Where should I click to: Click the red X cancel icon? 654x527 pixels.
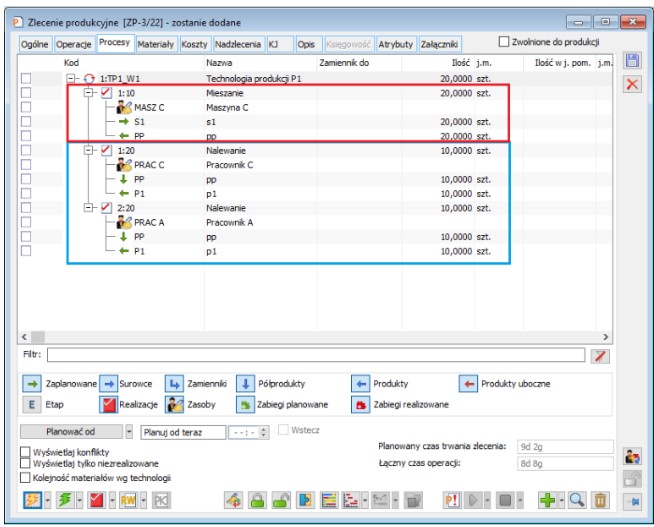coord(632,84)
